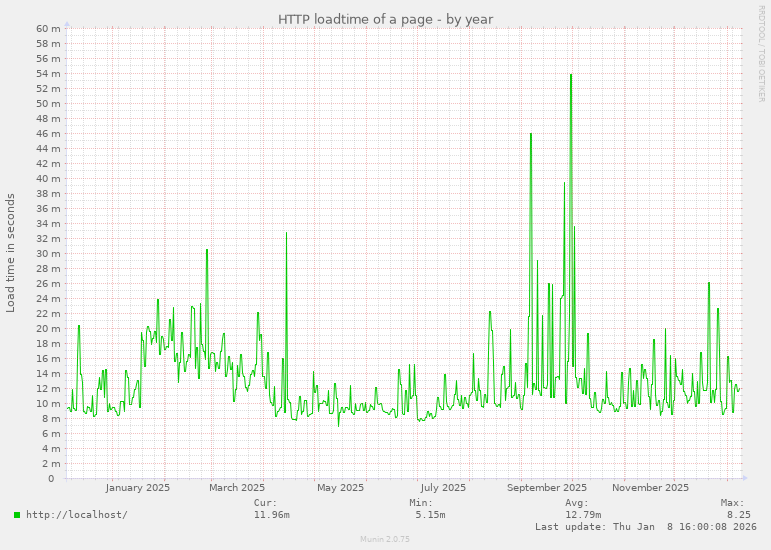Click the "Load time in seconds" axis label
This screenshot has height=550, width=771.
point(10,253)
